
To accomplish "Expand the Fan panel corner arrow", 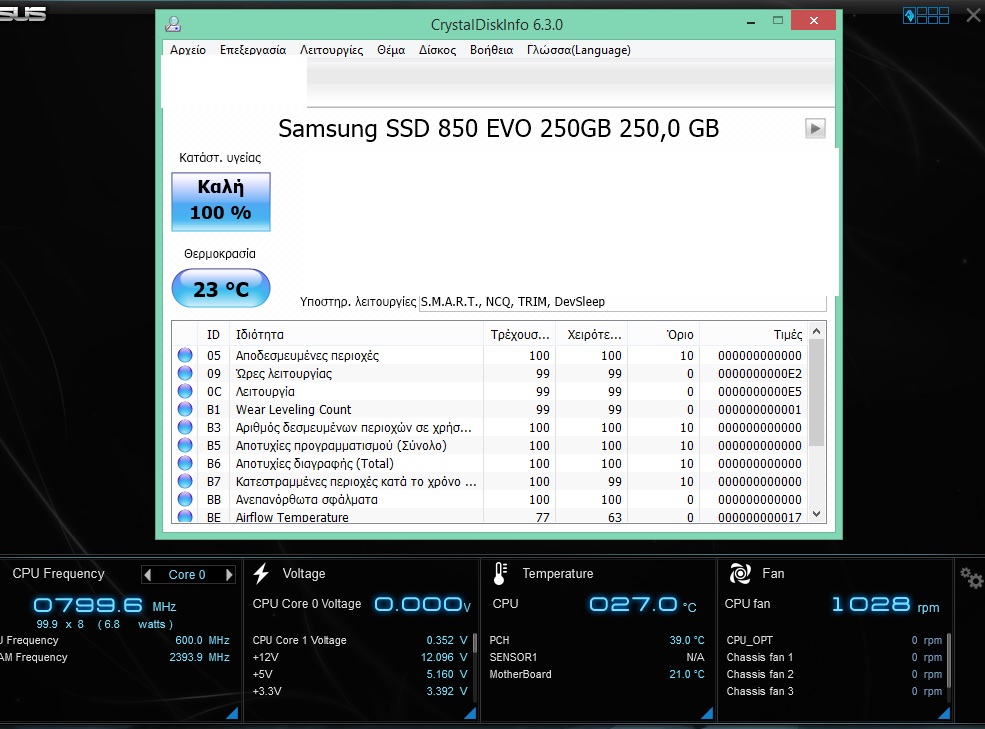I will pyautogui.click(x=944, y=712).
